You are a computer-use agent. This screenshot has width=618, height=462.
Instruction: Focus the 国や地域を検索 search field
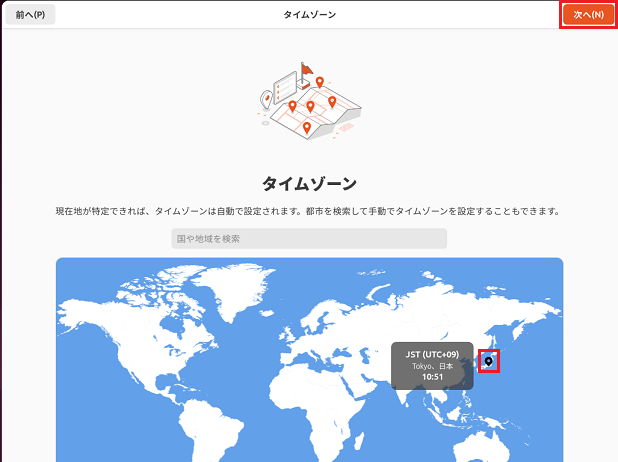(x=308, y=239)
